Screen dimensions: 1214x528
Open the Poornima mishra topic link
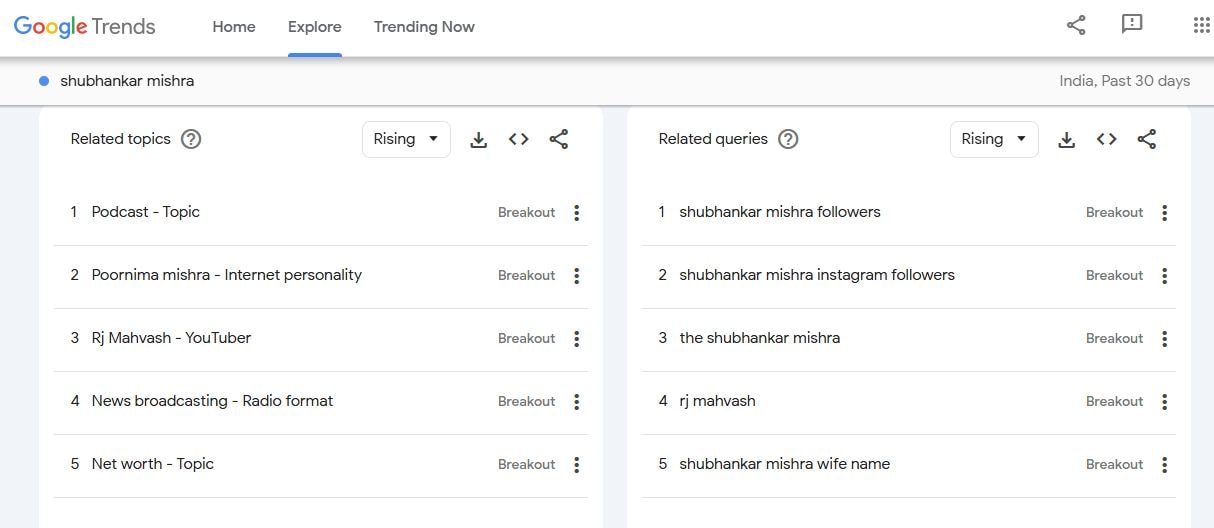226,275
